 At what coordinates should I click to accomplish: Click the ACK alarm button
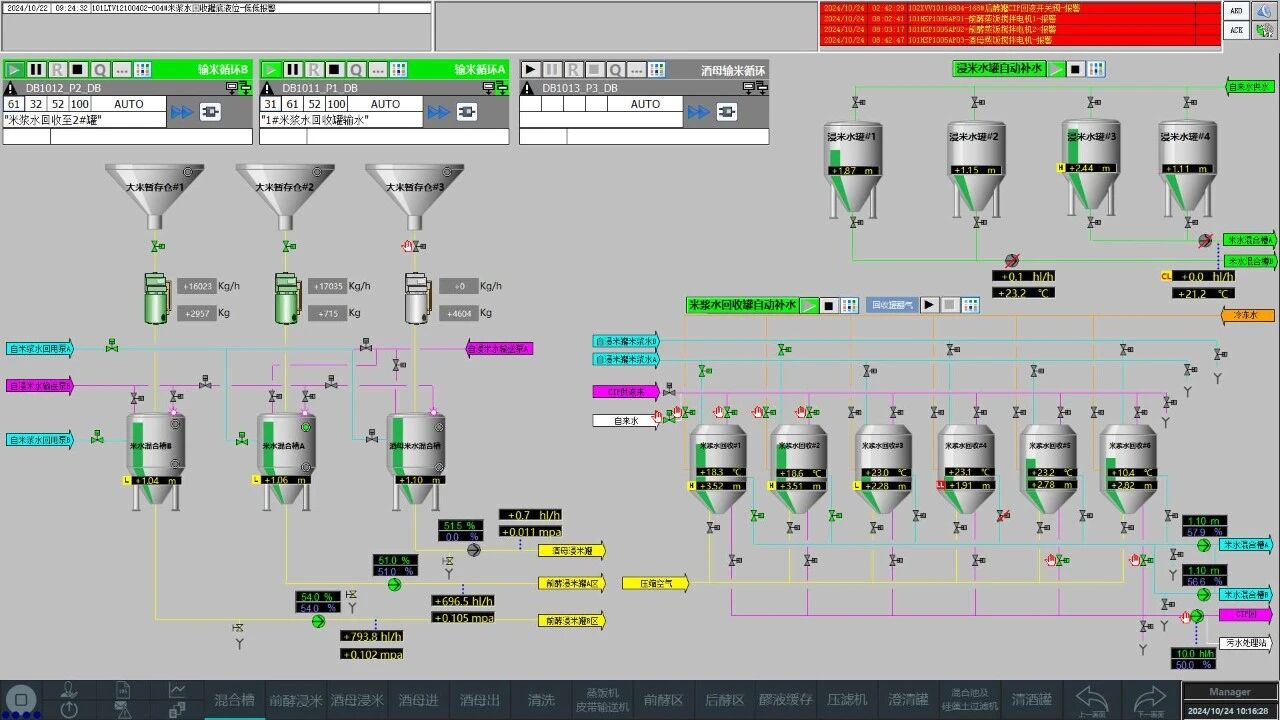1237,31
